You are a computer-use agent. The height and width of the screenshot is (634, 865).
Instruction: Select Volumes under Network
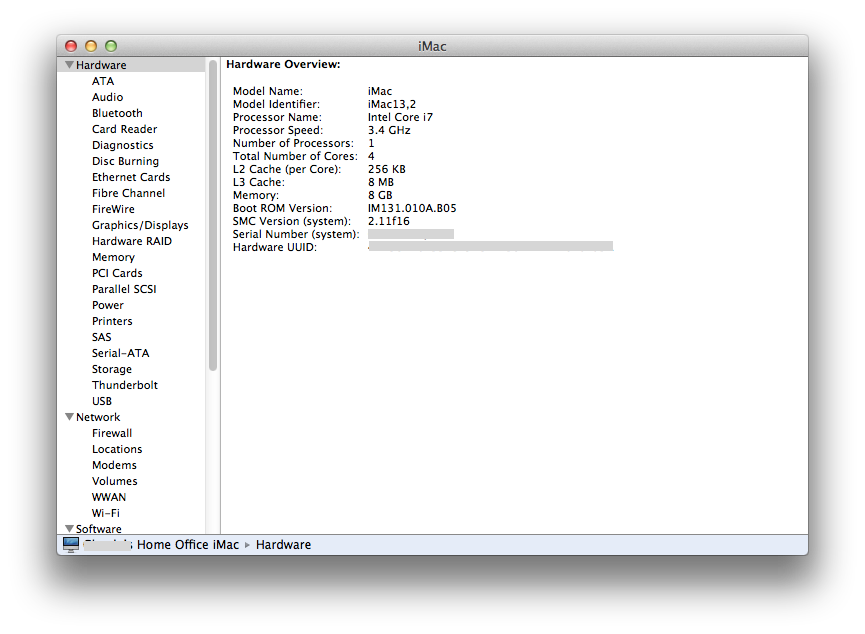click(115, 481)
